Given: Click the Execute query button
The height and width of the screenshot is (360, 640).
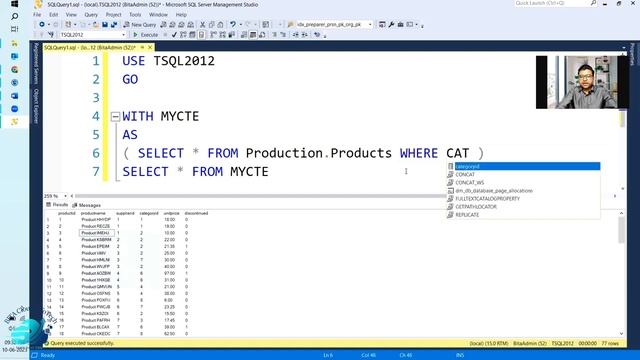Looking at the screenshot, I should point(145,35).
